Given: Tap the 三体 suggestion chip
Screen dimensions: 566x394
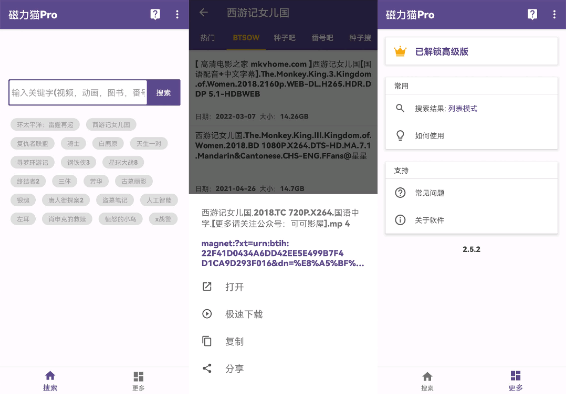Looking at the screenshot, I should pyautogui.click(x=65, y=181).
